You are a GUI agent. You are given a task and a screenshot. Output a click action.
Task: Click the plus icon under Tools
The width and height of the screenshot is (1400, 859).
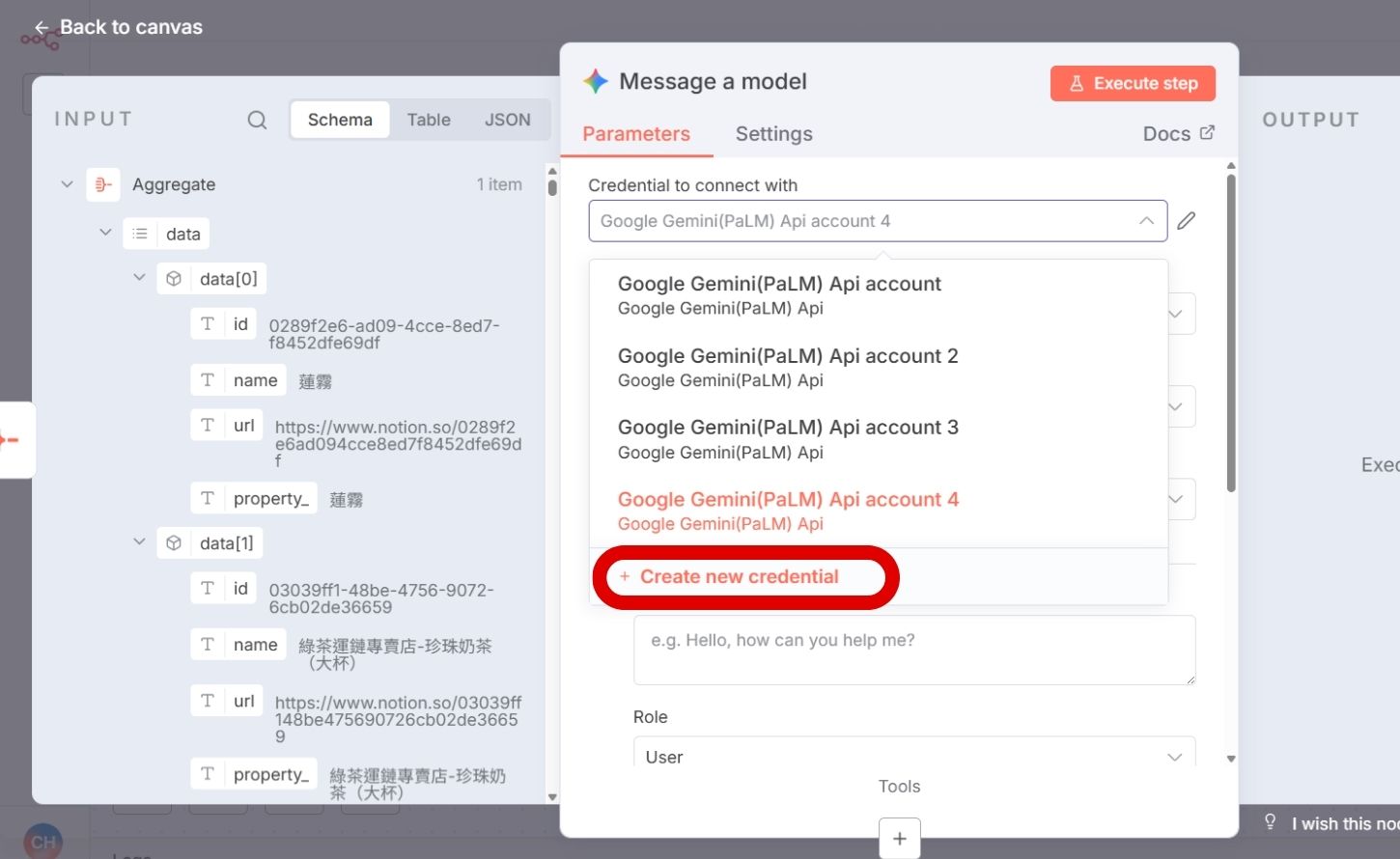899,838
